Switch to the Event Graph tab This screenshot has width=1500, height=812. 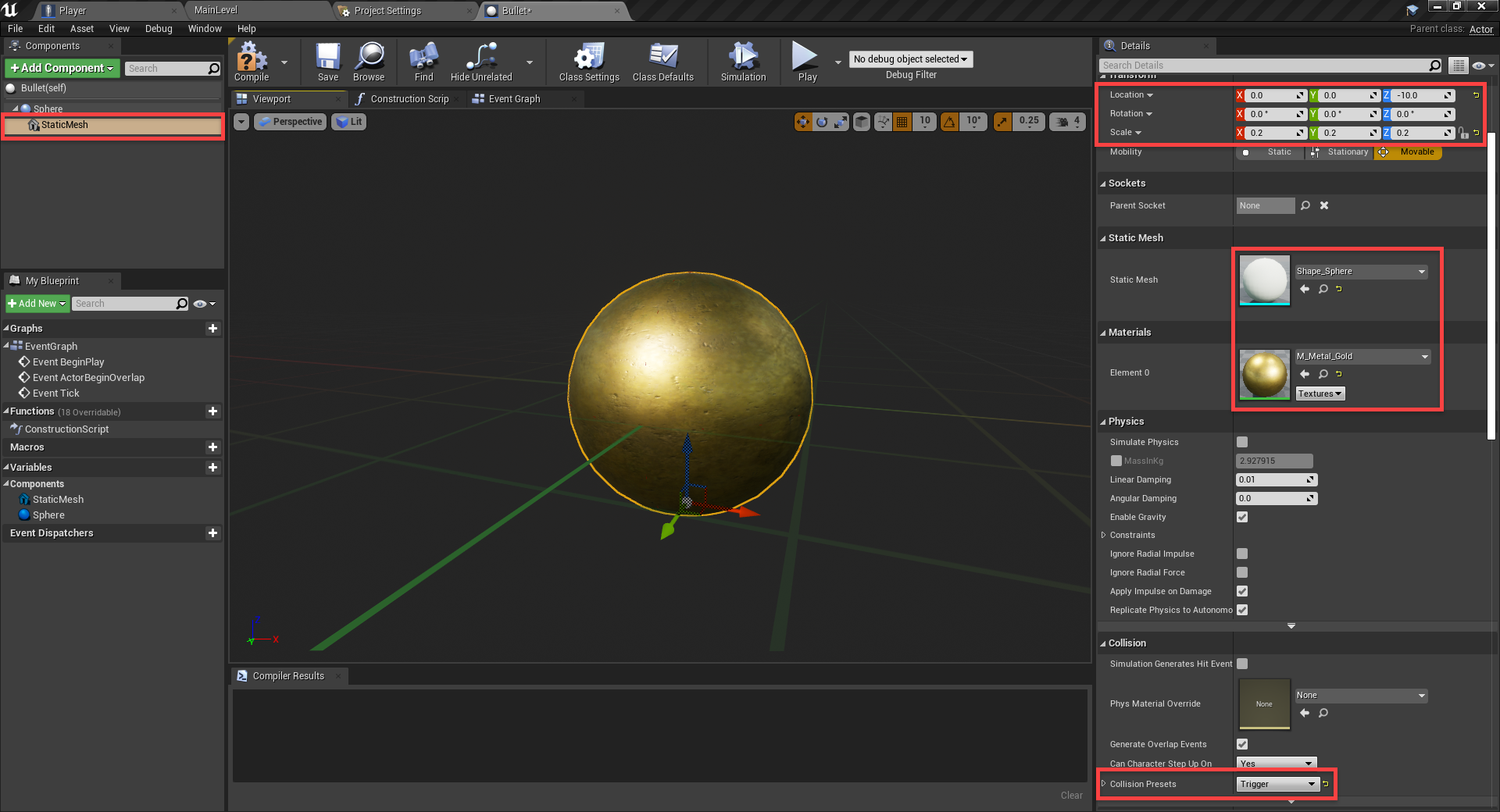click(x=513, y=99)
